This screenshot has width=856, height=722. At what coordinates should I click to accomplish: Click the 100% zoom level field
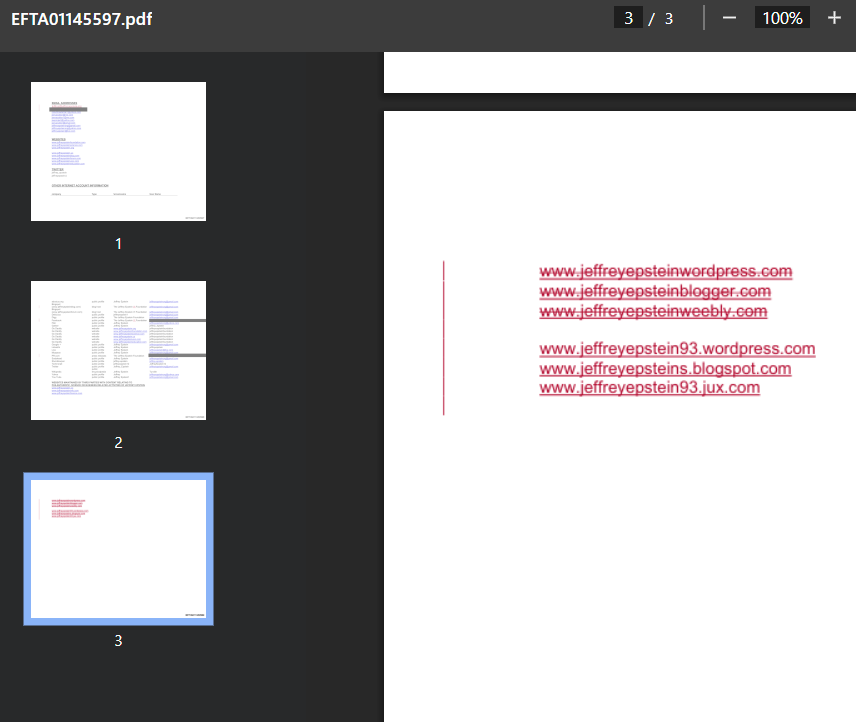(x=782, y=18)
